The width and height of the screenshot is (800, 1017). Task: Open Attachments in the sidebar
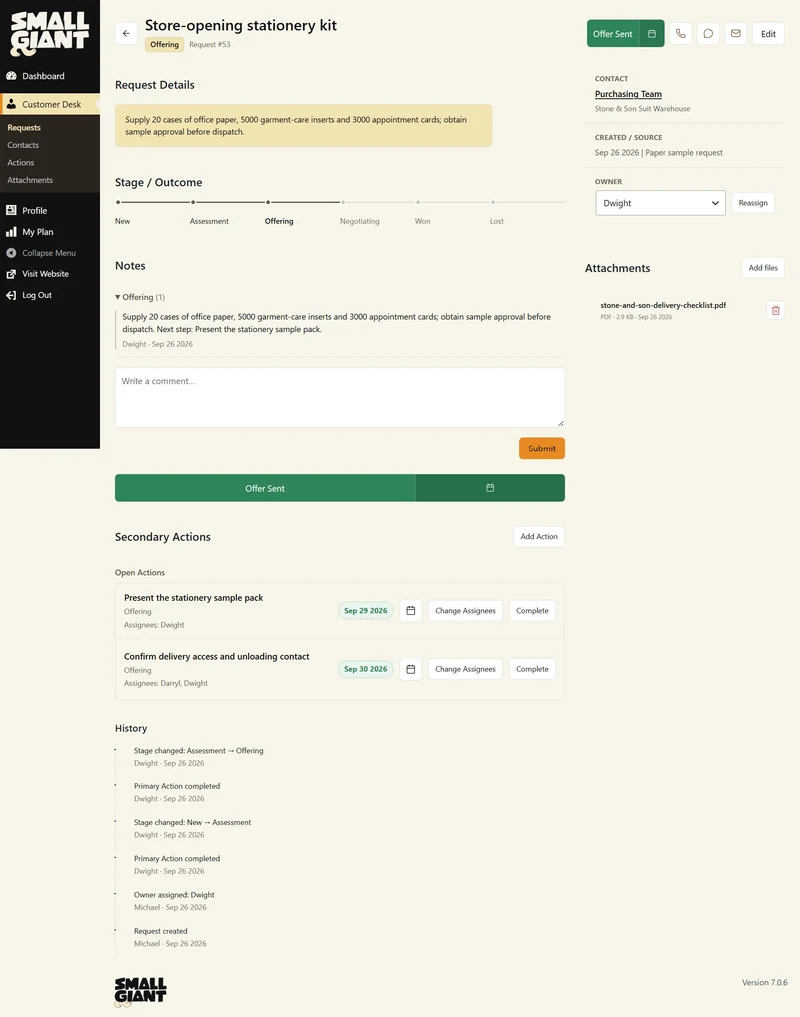30,180
